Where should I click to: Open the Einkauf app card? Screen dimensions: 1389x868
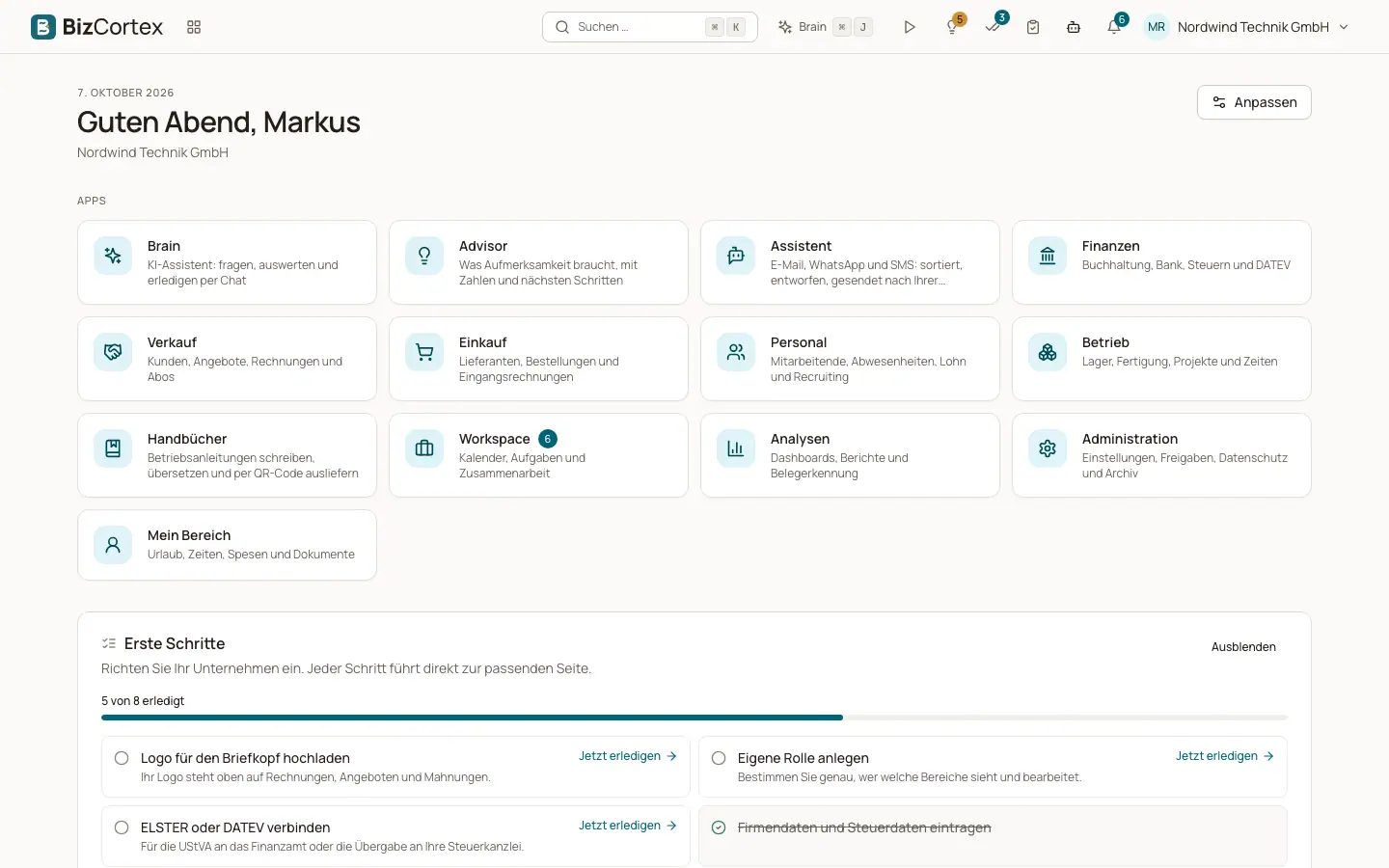538,359
